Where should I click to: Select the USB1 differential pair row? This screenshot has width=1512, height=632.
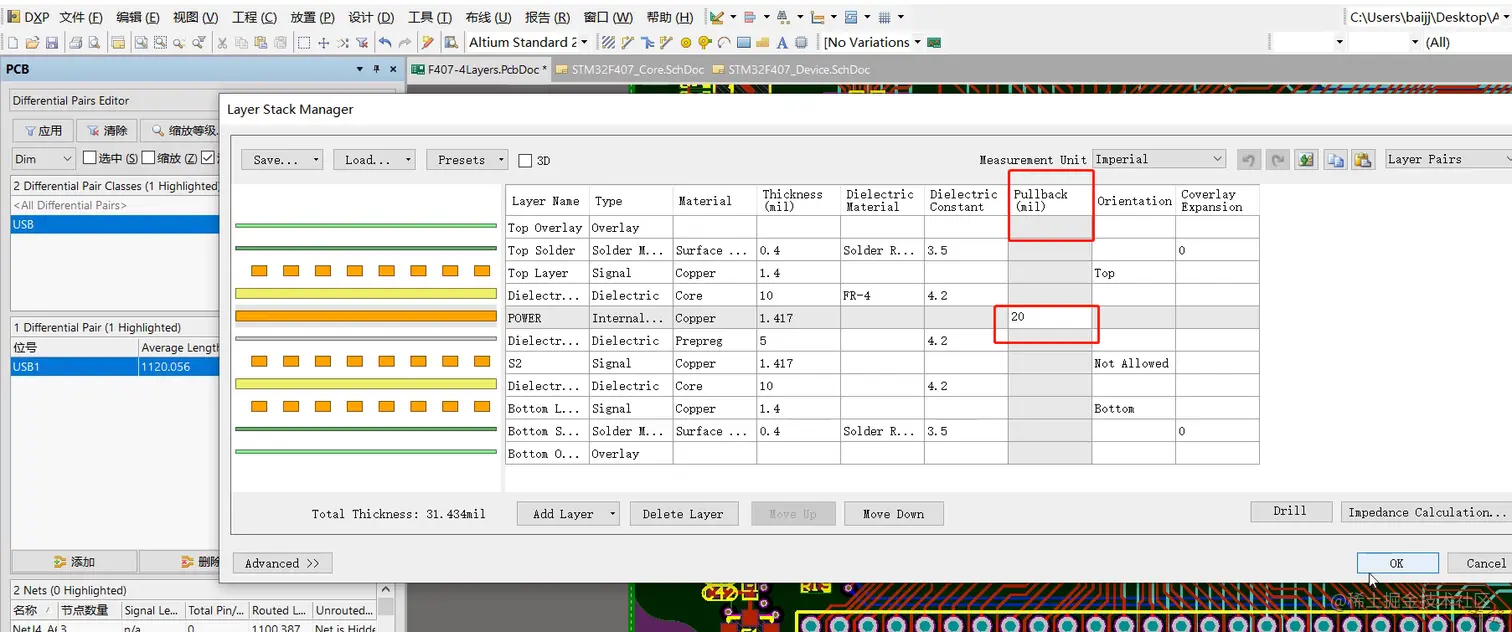pos(114,367)
